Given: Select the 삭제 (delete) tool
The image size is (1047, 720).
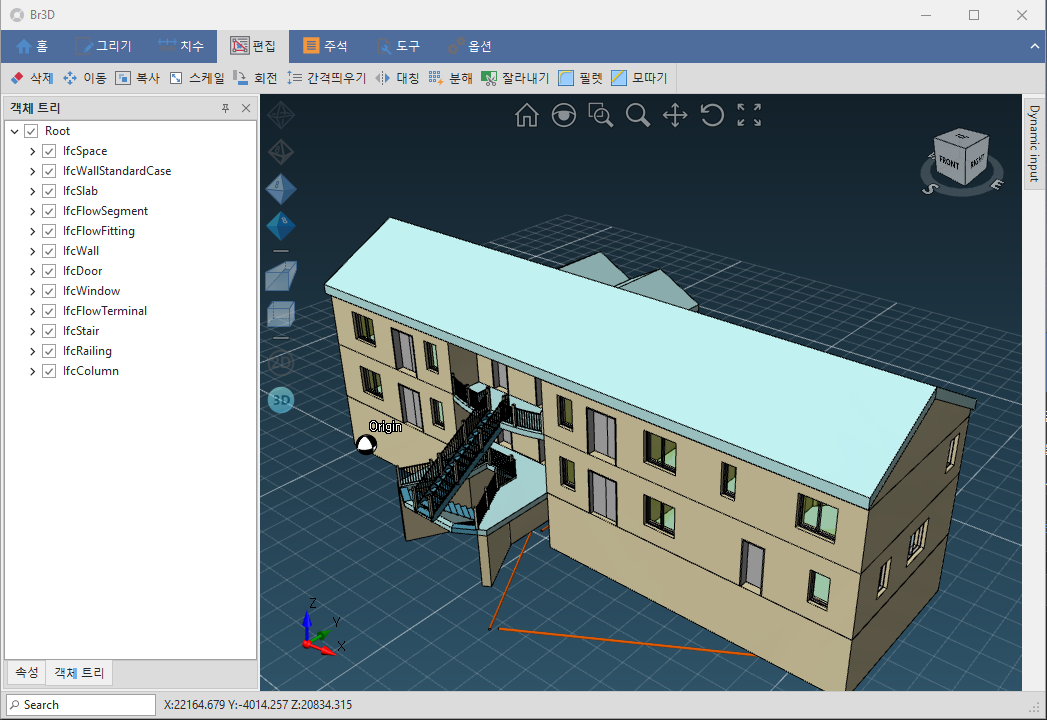Looking at the screenshot, I should click(x=32, y=78).
